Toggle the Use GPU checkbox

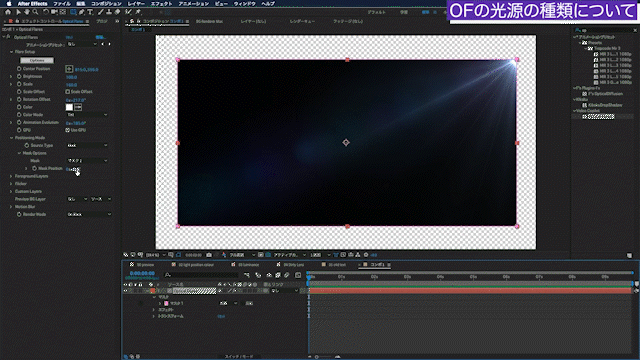[x=67, y=130]
